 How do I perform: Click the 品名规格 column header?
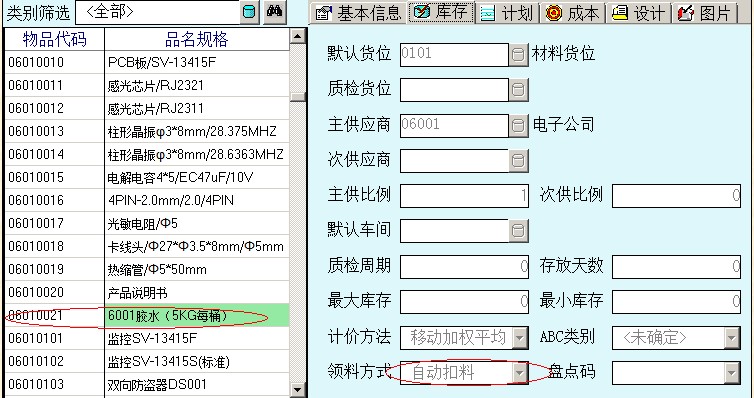click(197, 39)
